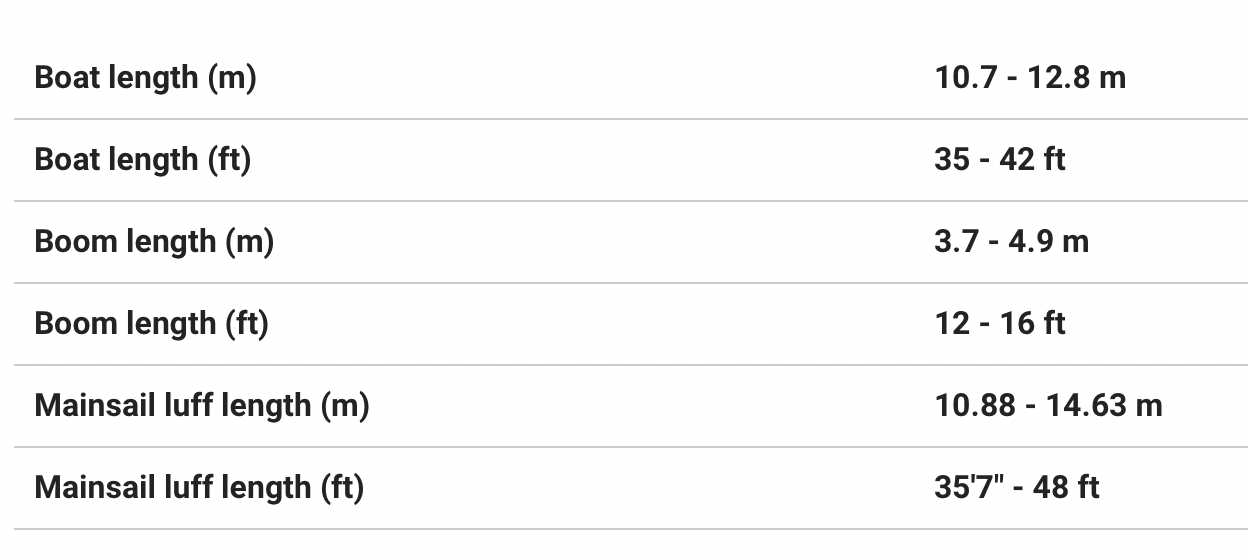This screenshot has height=560, width=1248.
Task: Click the Boom length (ft) label
Action: 151,324
